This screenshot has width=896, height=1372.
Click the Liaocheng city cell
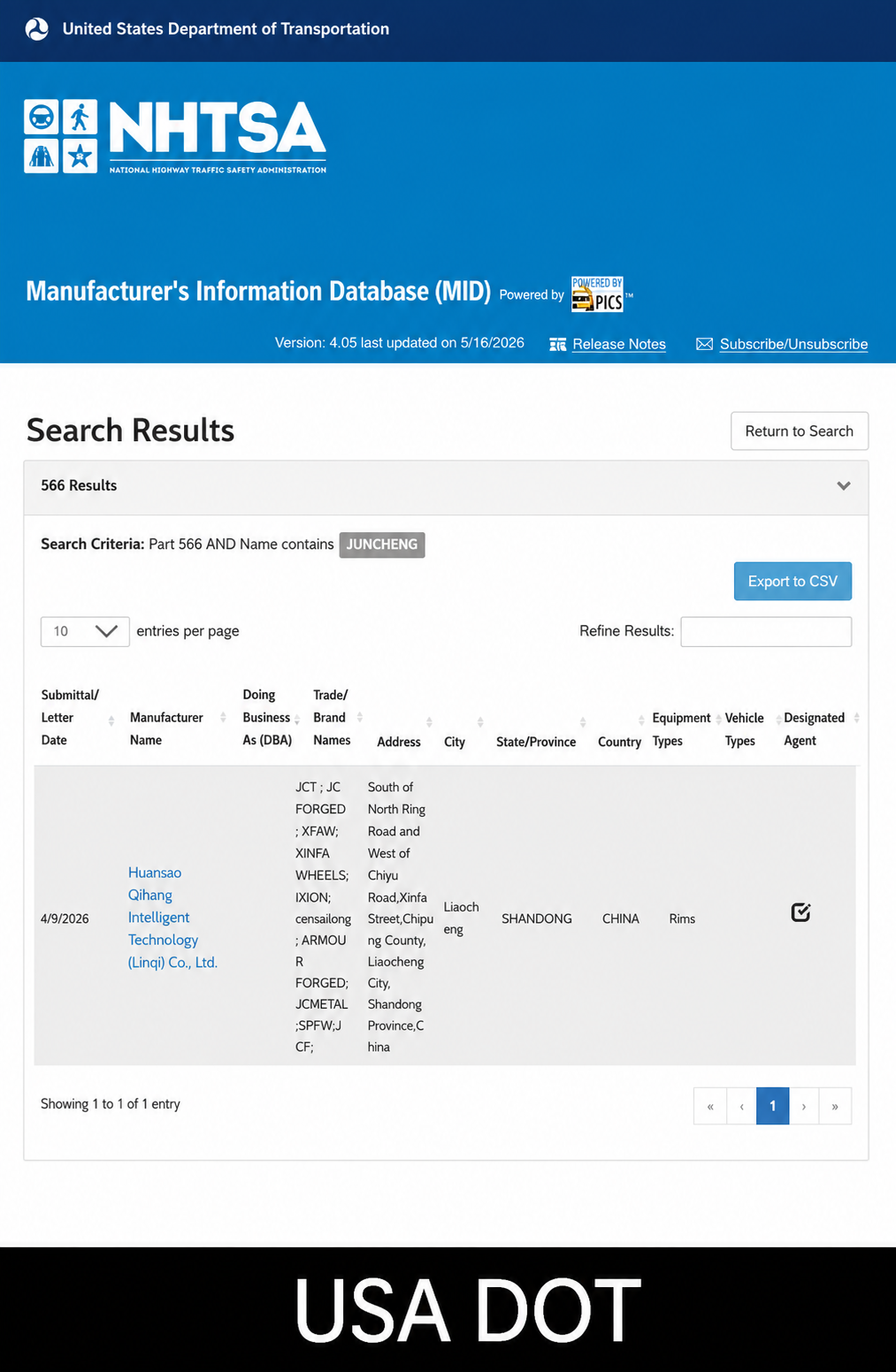click(461, 918)
